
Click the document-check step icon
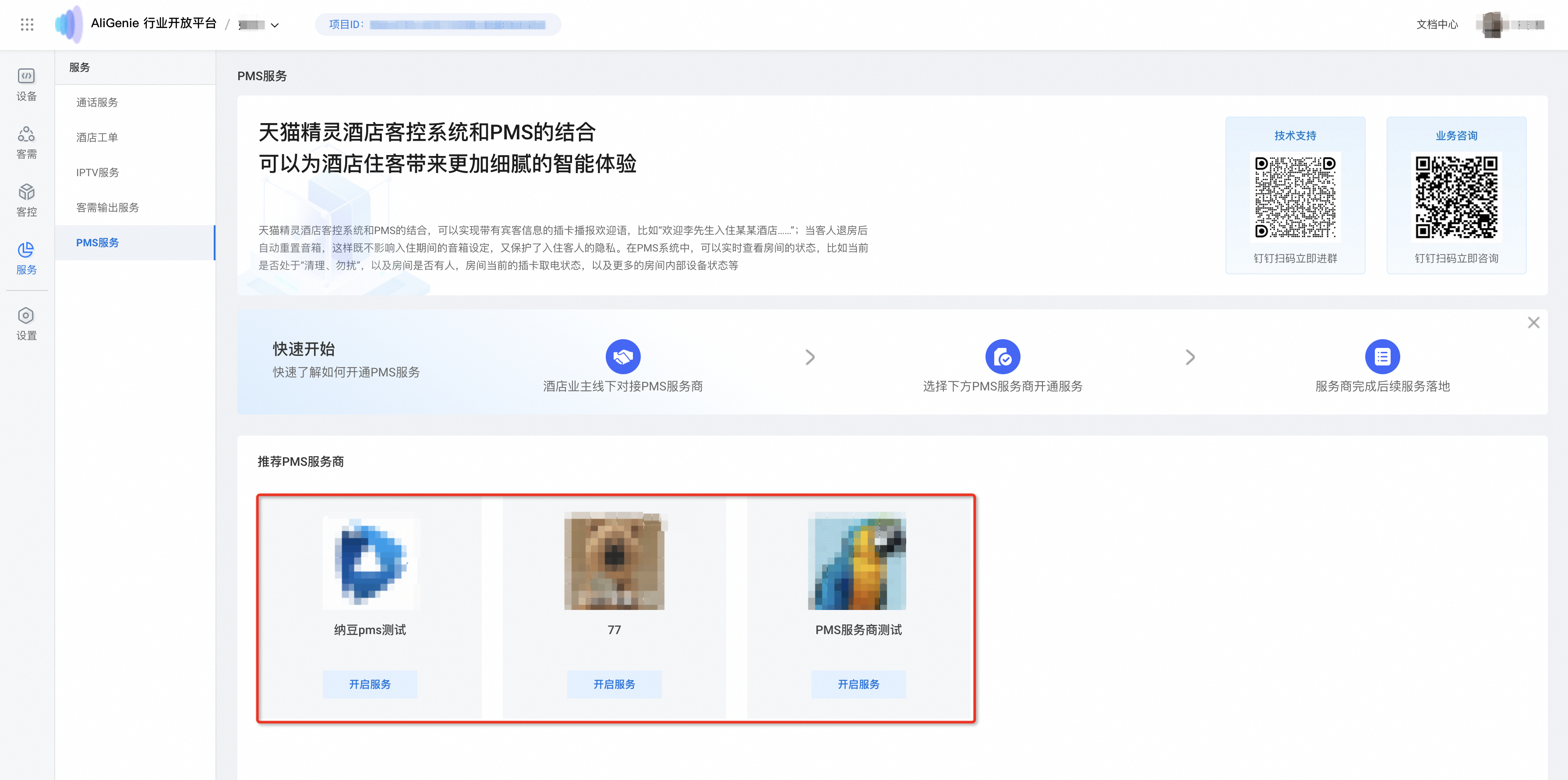(1003, 357)
